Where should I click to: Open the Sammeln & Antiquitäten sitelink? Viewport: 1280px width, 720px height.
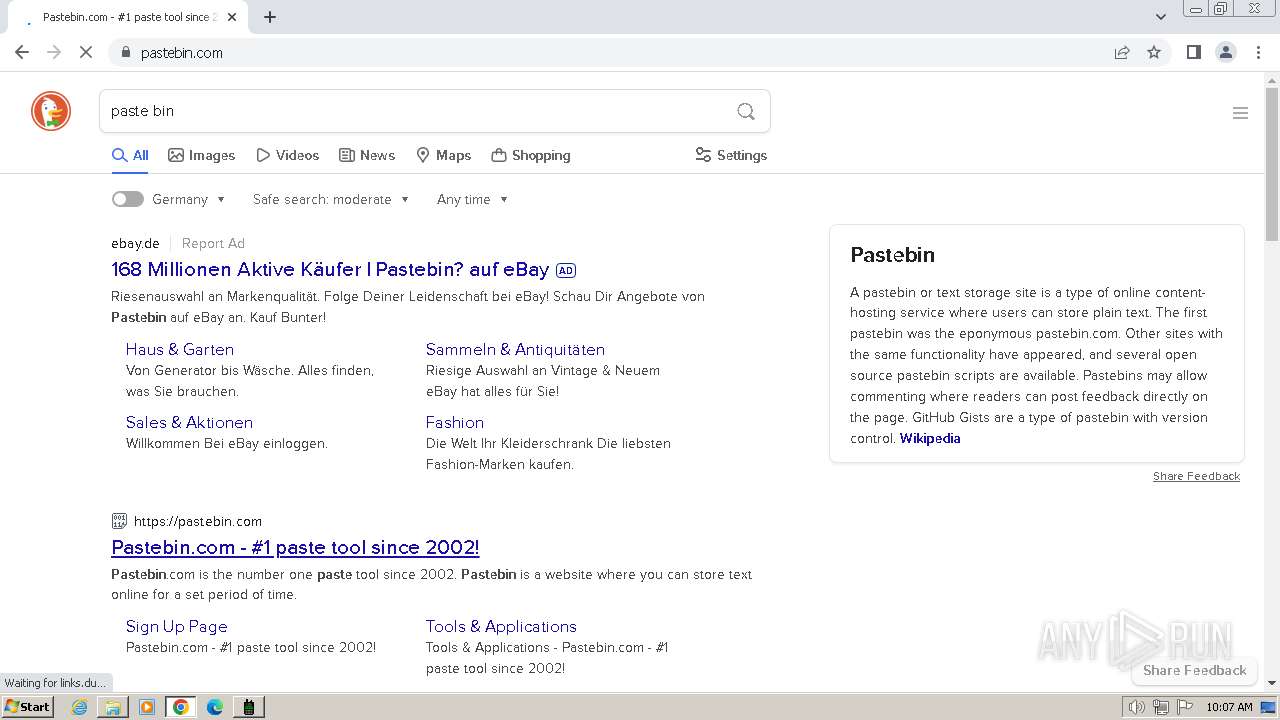click(x=515, y=349)
